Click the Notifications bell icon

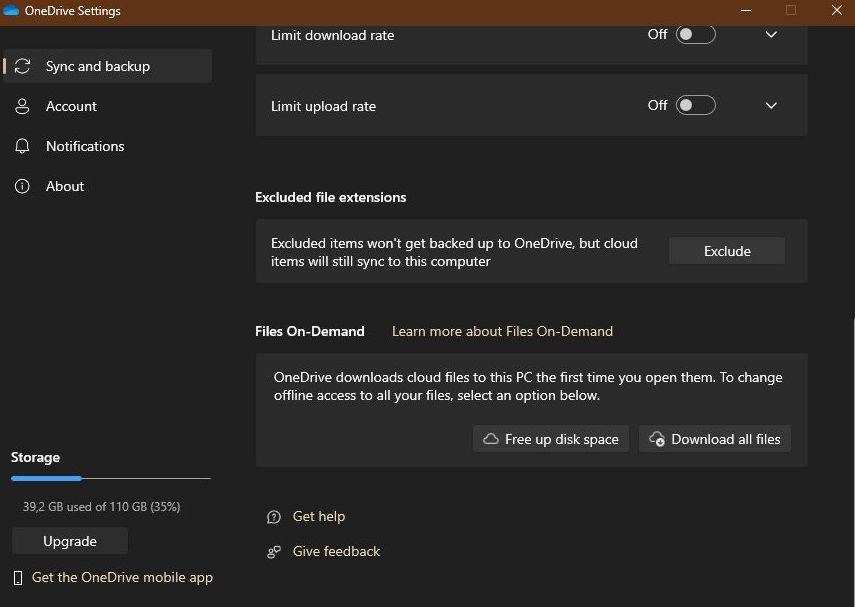point(22,146)
